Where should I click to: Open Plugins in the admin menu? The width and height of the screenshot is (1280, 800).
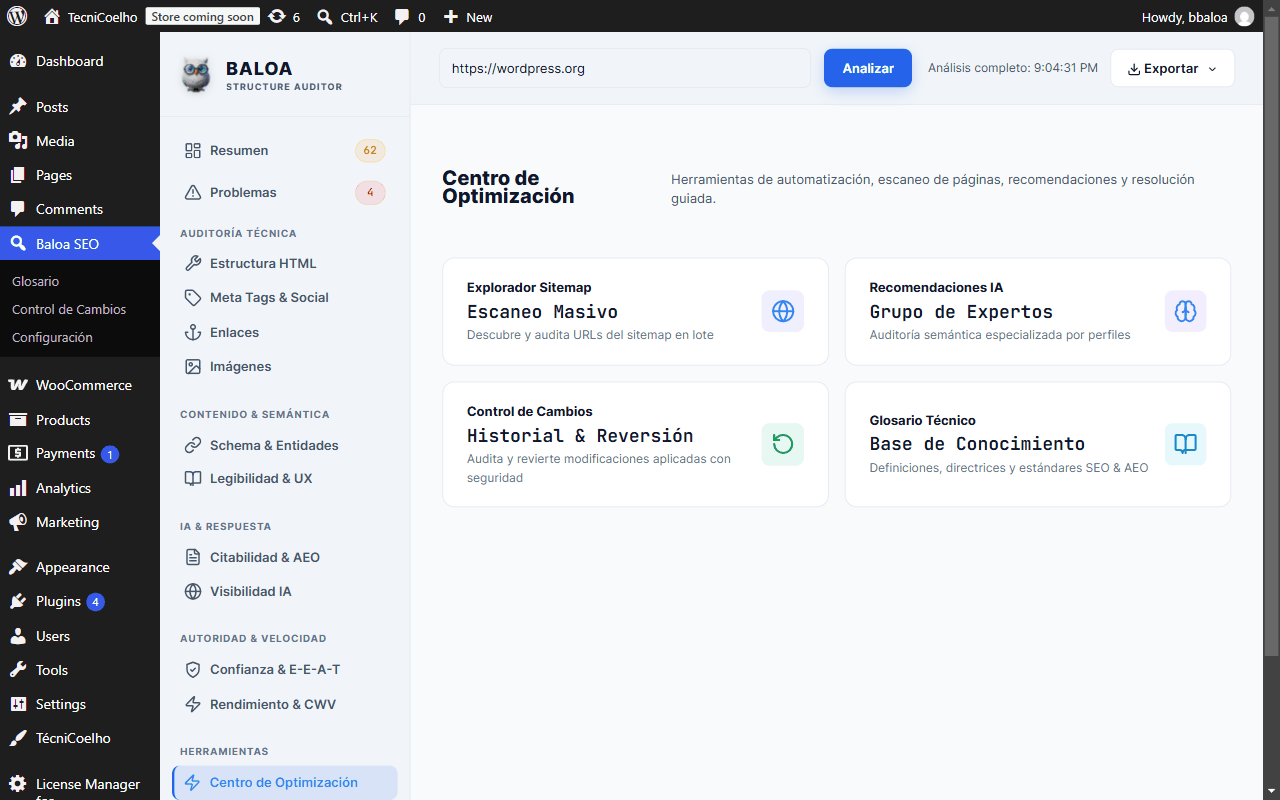pos(80,601)
